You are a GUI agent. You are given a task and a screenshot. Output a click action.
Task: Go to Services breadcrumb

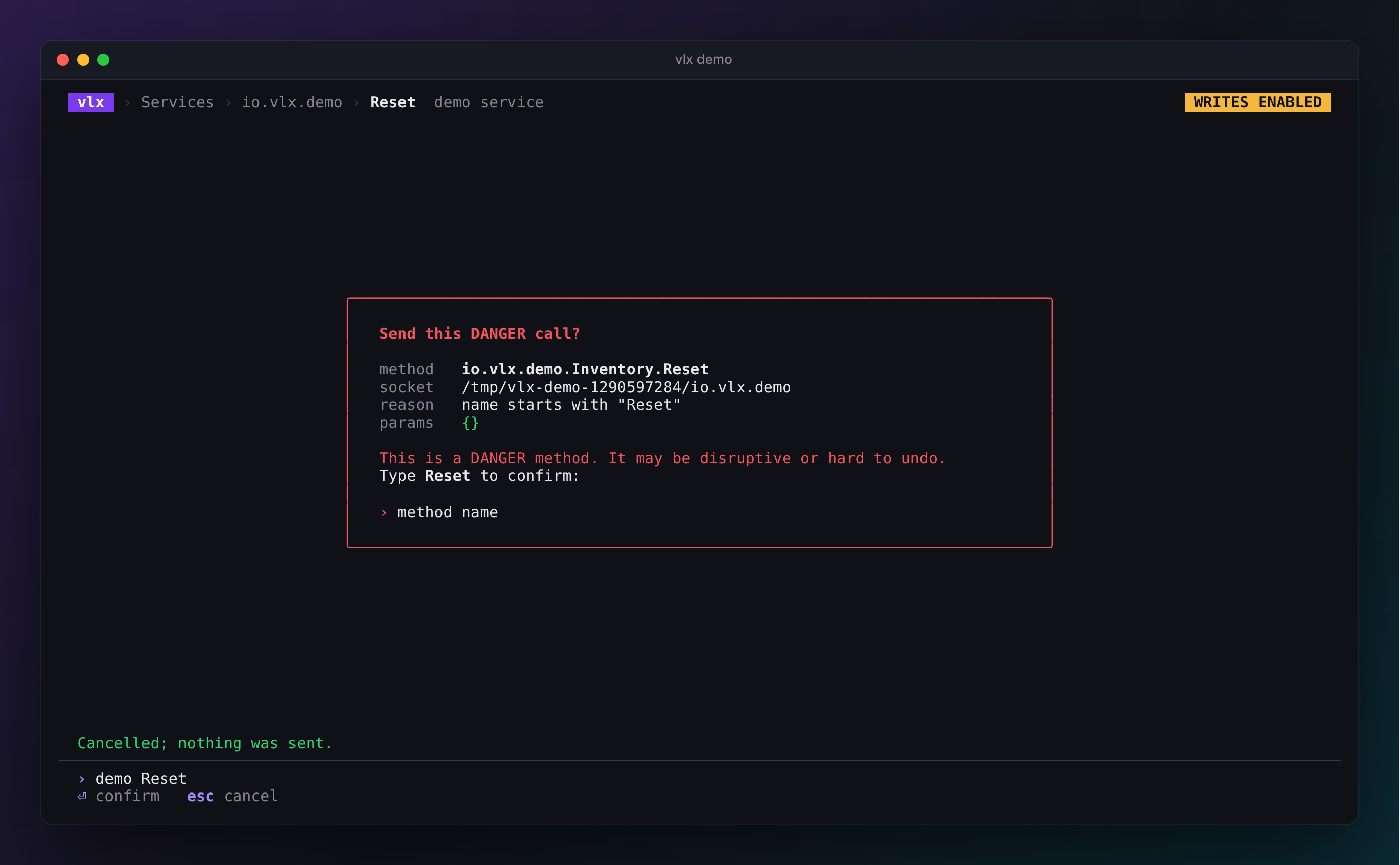(x=177, y=102)
